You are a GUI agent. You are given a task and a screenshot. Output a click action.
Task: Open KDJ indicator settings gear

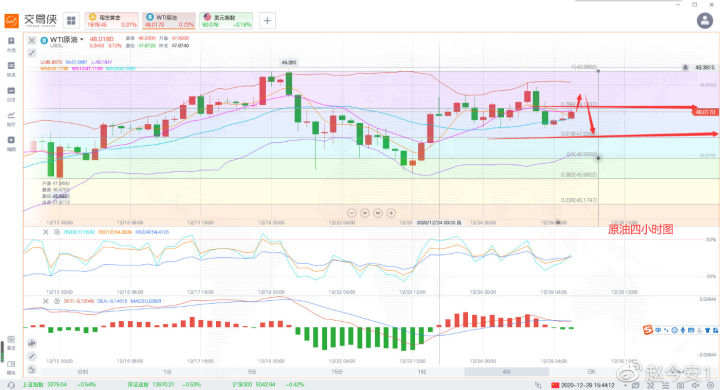click(x=56, y=232)
